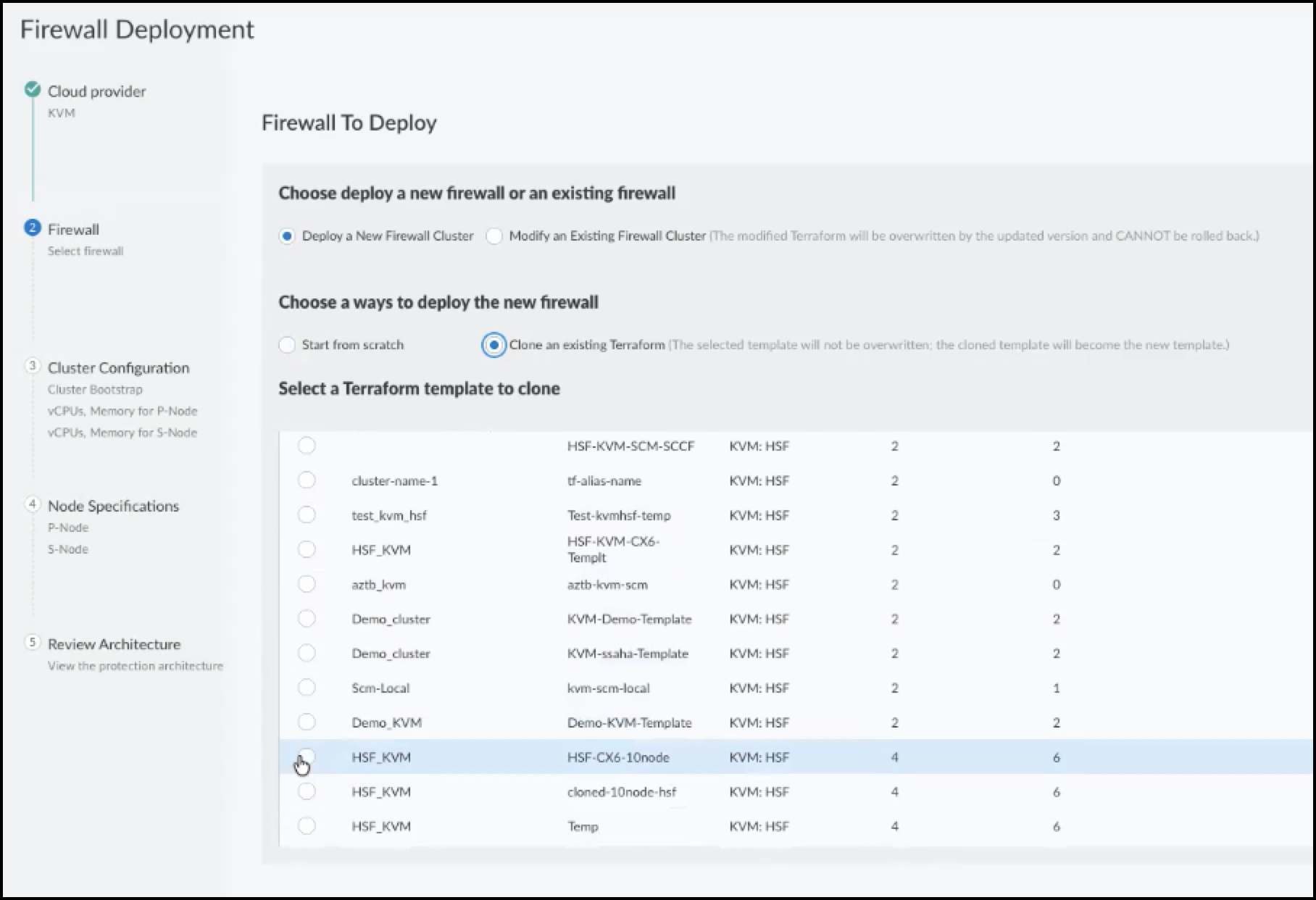Click the Review Architecture step 5 icon
This screenshot has width=1316, height=900.
[33, 643]
